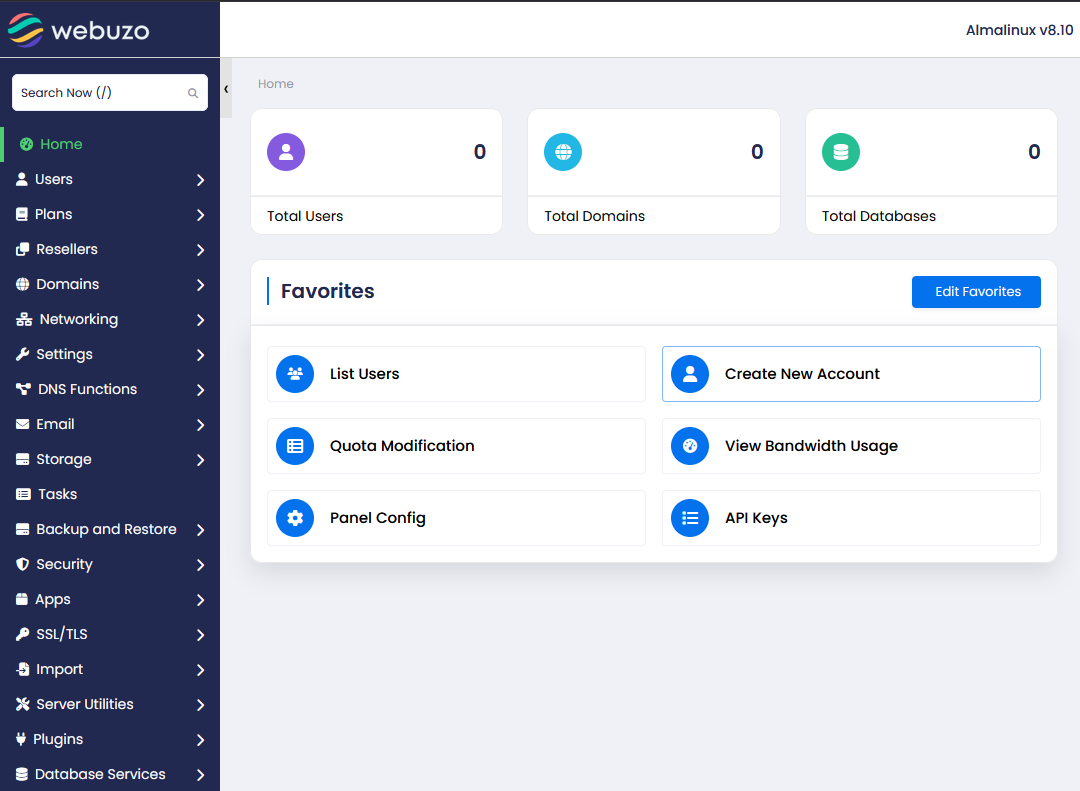
Task: Click the Panel Config gear icon
Action: pyautogui.click(x=295, y=518)
